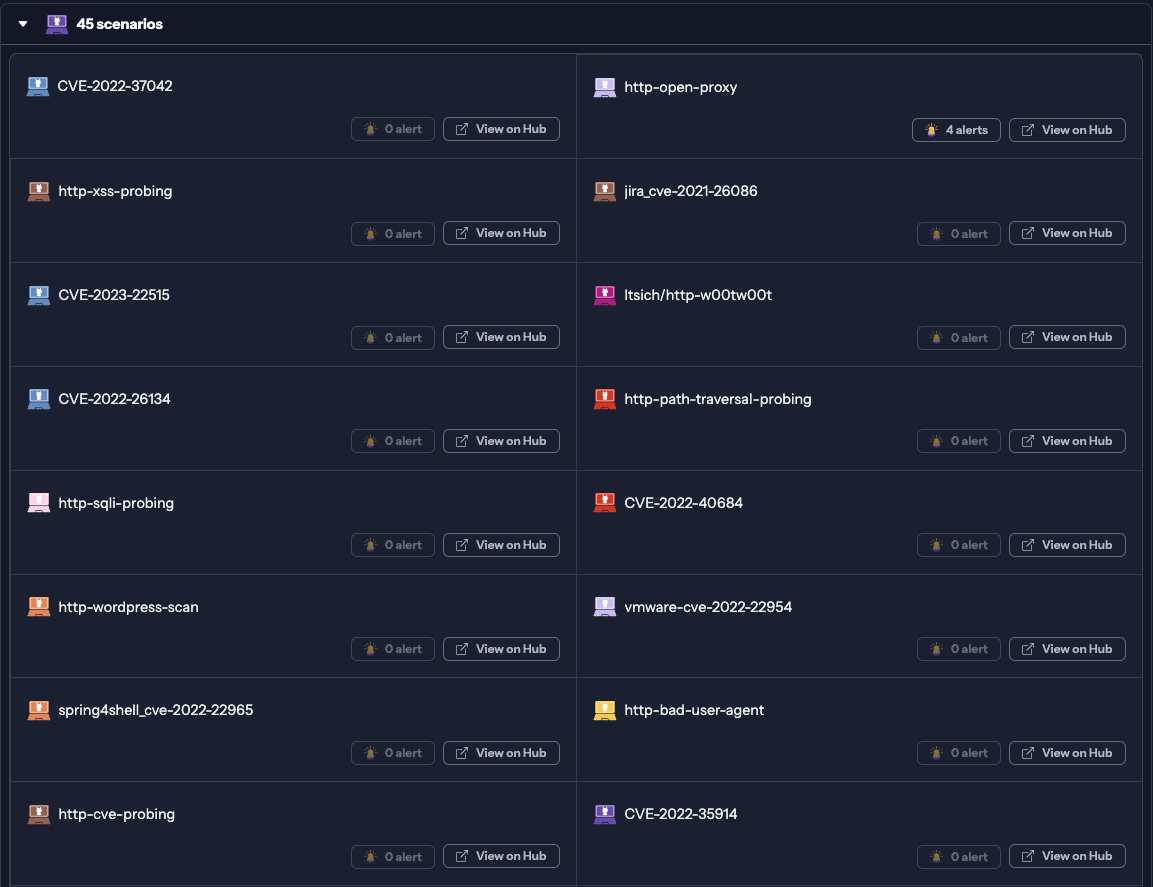Open jira_cve-2021-26086 on Hub
The width and height of the screenshot is (1153, 887).
coord(1067,233)
